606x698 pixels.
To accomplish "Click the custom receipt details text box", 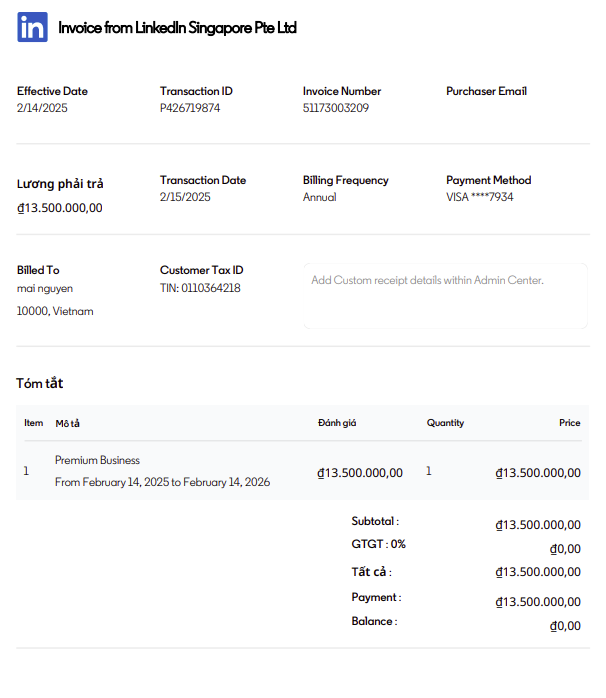I will point(445,296).
